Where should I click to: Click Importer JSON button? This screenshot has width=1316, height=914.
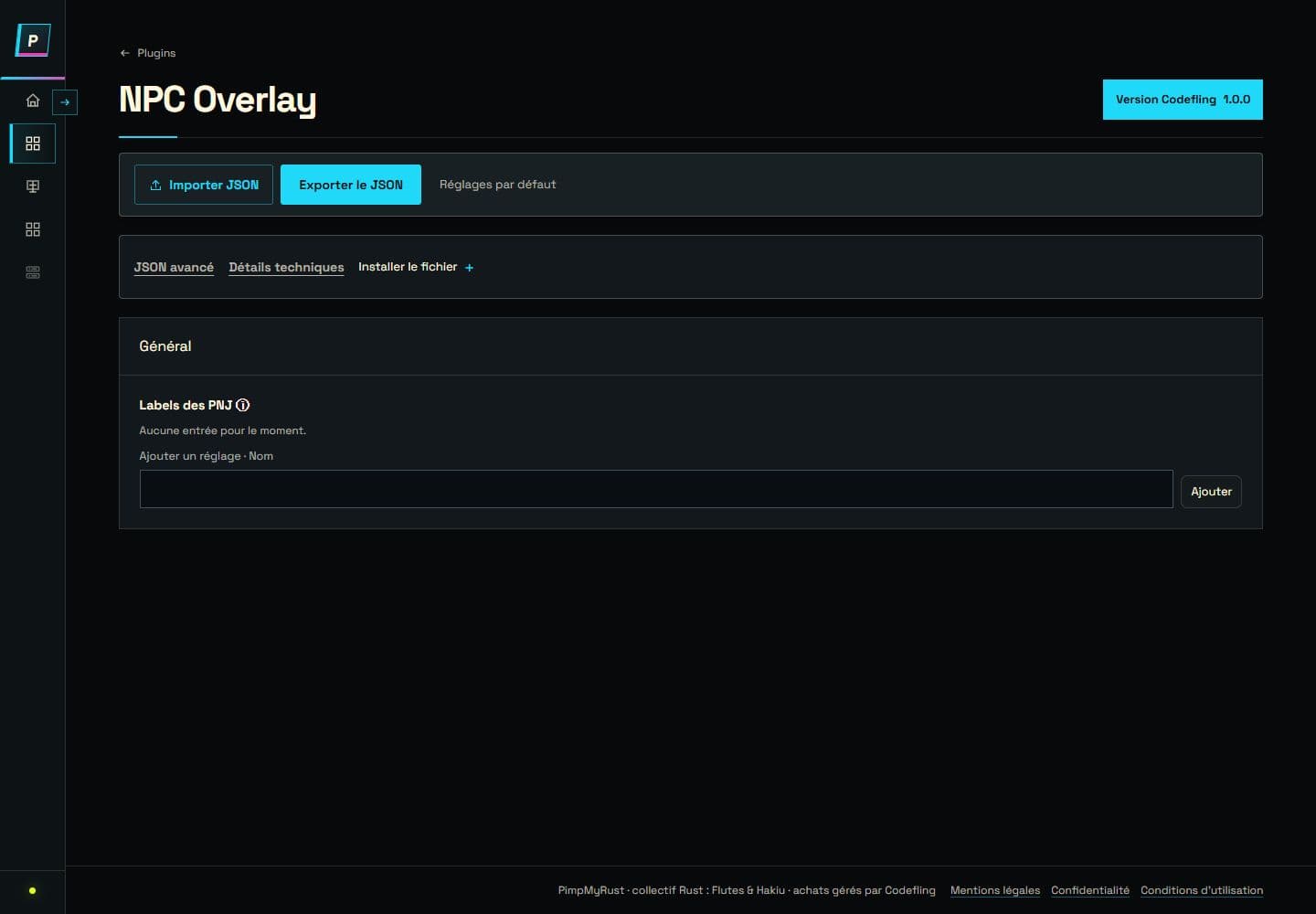(204, 185)
